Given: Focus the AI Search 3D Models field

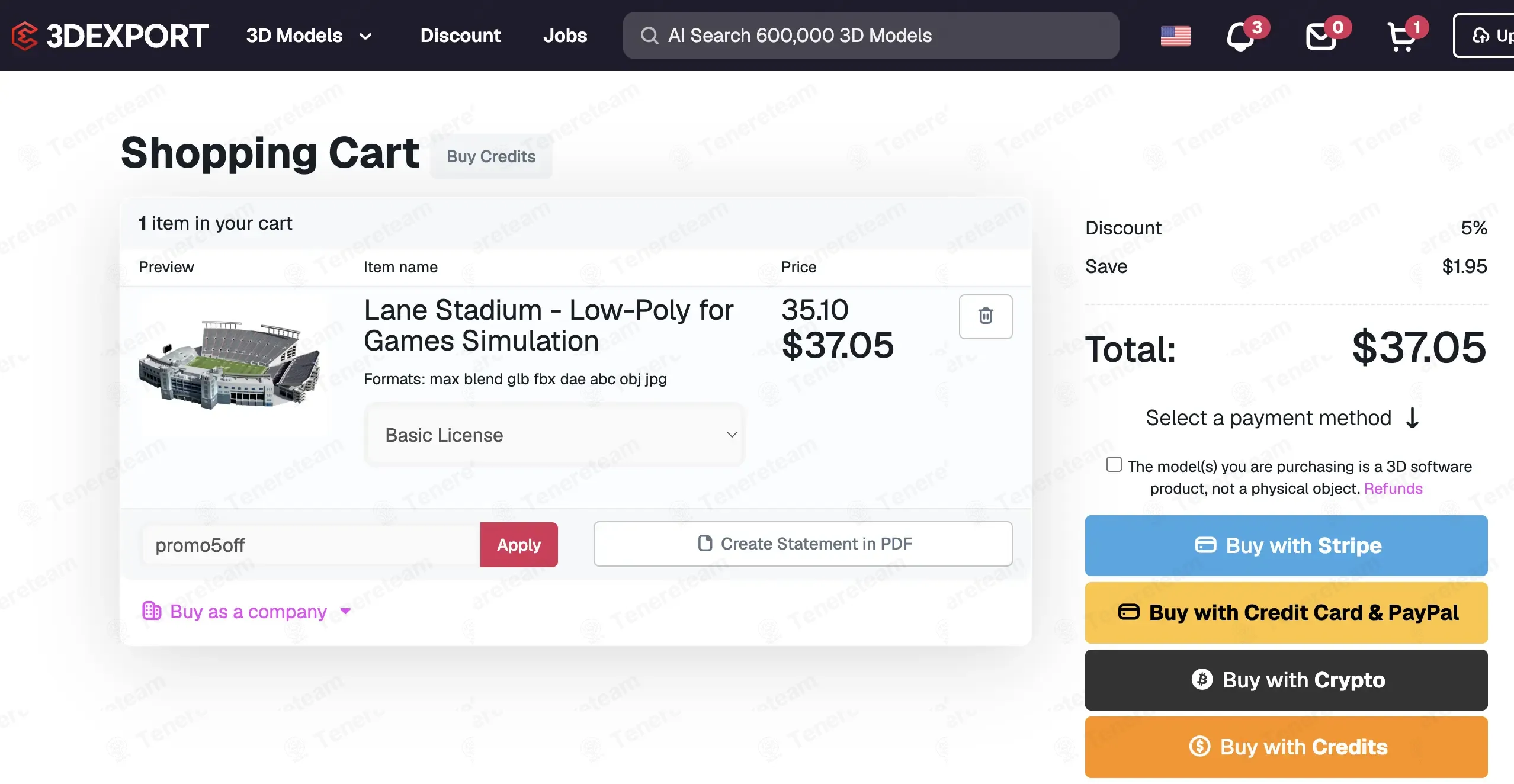Looking at the screenshot, I should 871,36.
